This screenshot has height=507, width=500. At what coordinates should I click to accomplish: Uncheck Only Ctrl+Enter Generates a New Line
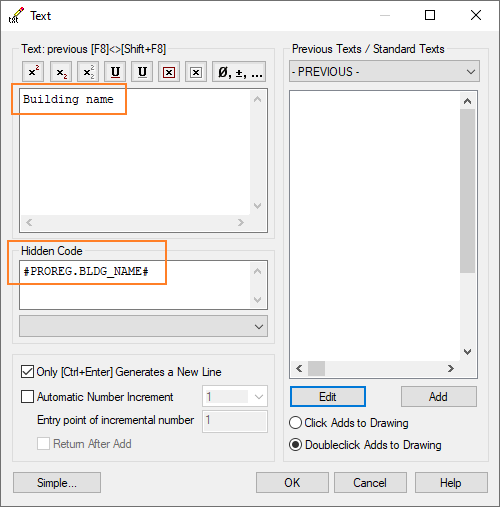[27, 372]
